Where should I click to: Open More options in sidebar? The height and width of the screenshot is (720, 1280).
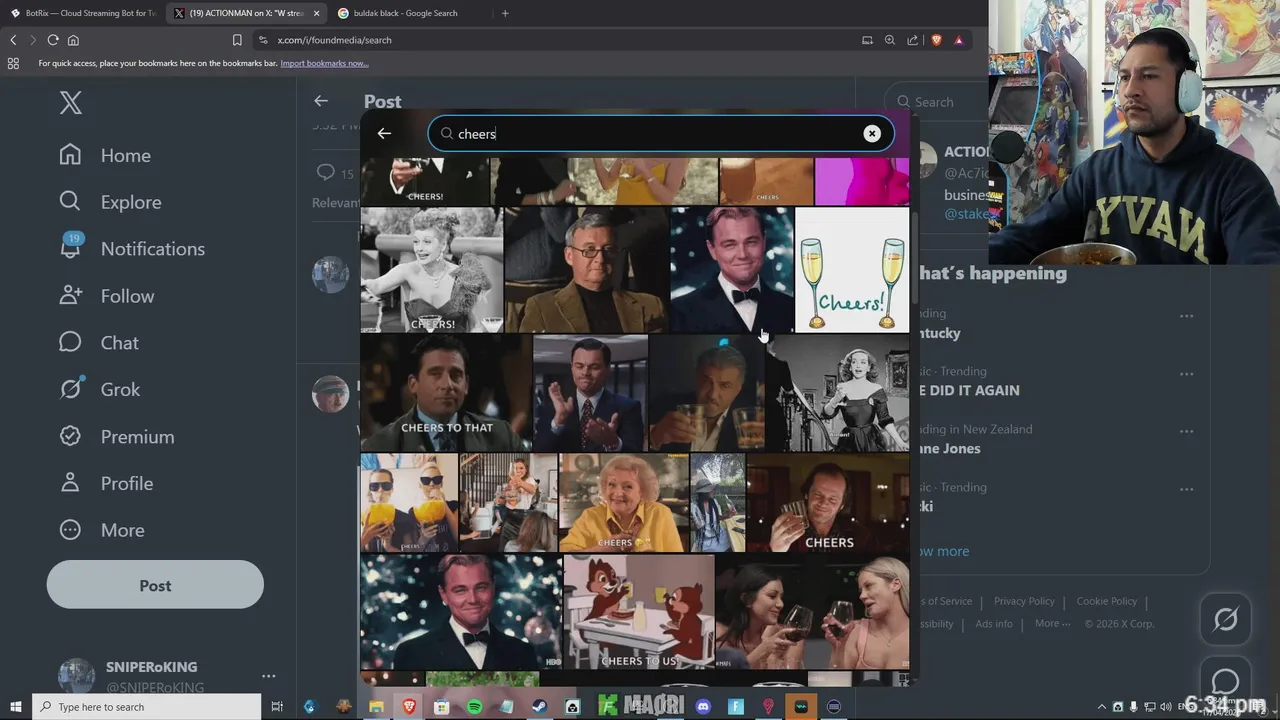pos(101,530)
